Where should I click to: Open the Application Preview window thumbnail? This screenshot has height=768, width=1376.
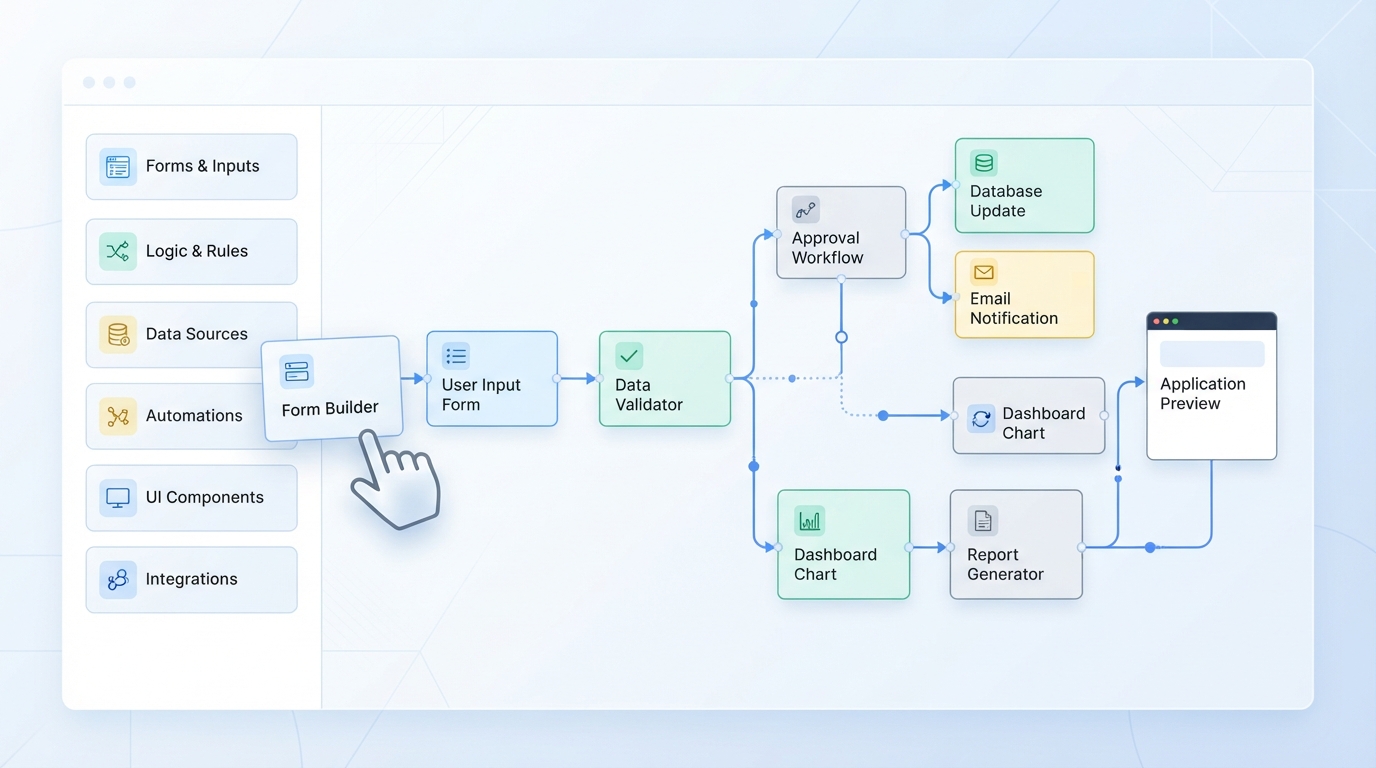1212,386
